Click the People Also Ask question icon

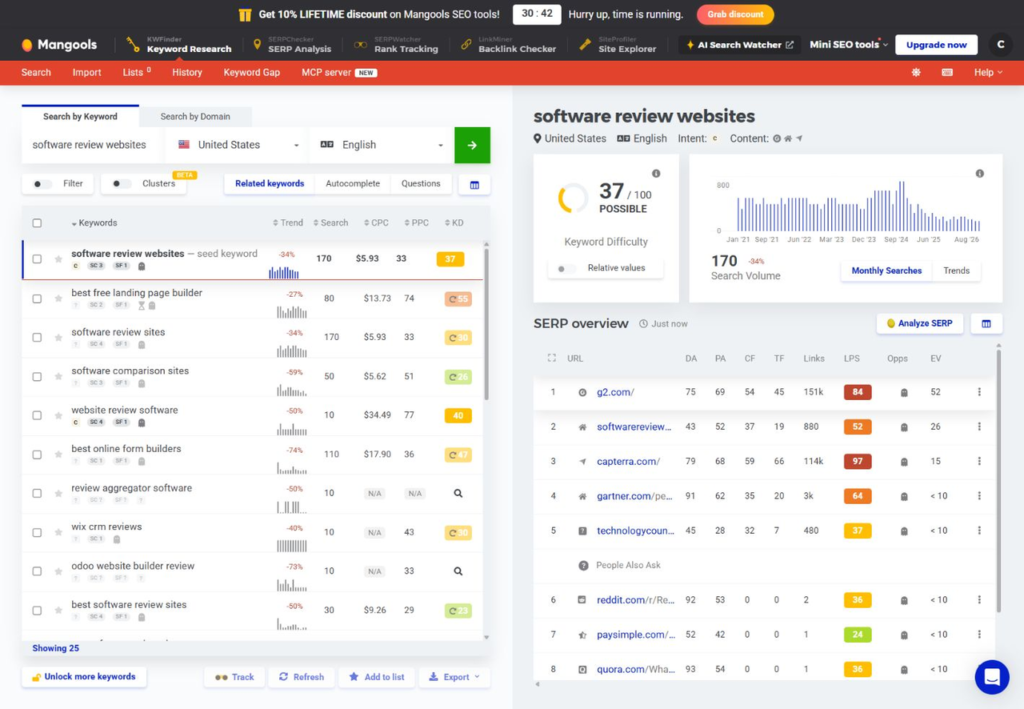click(583, 565)
